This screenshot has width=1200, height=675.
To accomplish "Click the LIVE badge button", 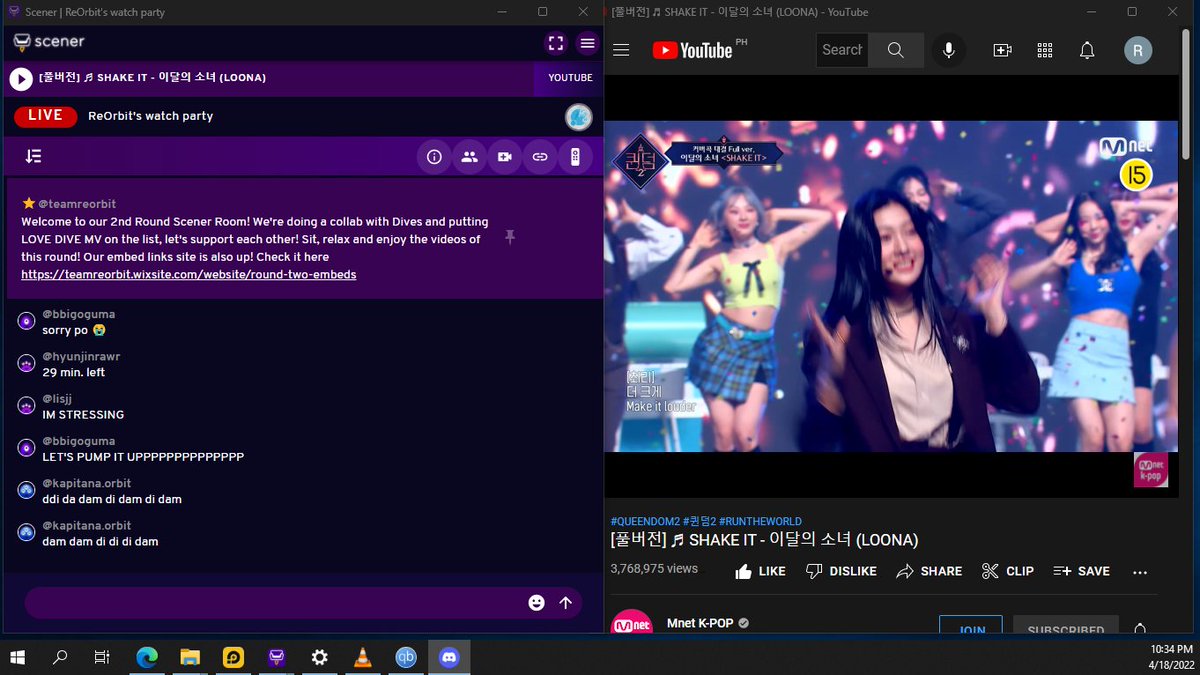I will point(45,116).
